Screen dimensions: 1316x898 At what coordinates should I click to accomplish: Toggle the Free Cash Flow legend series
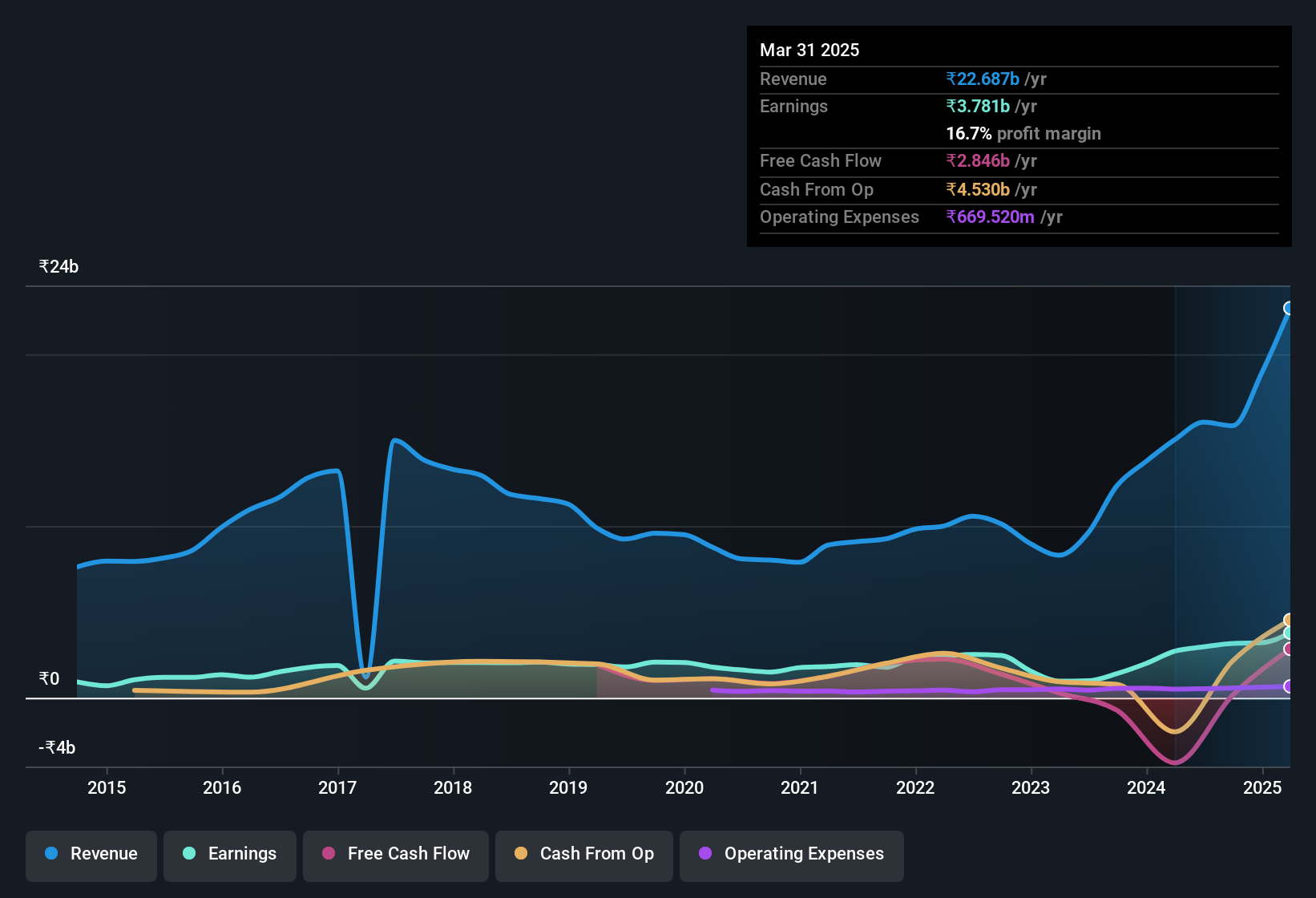[396, 855]
